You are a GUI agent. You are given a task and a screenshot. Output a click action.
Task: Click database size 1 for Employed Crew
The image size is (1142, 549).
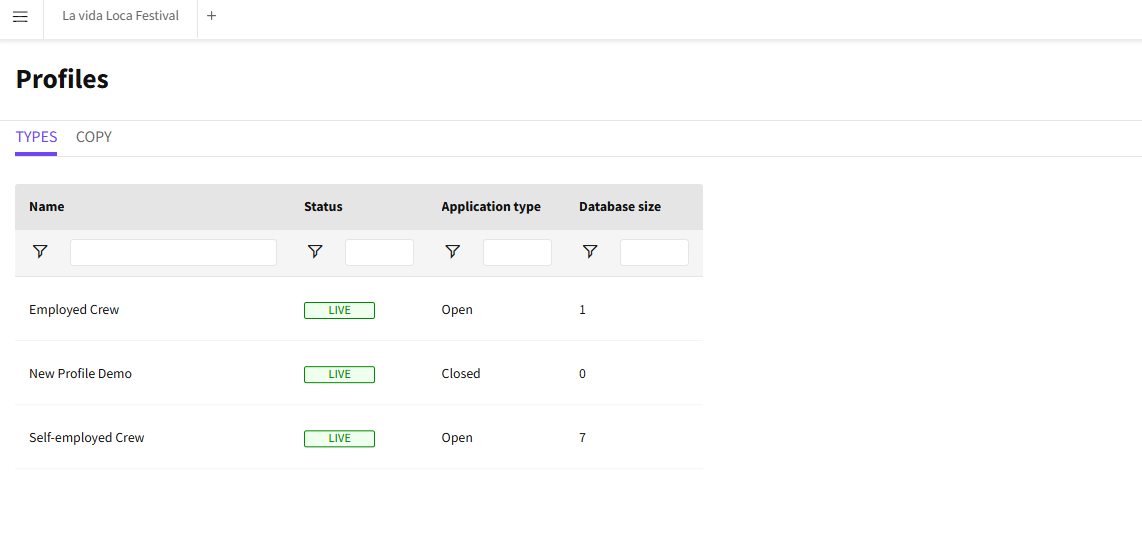(x=583, y=310)
